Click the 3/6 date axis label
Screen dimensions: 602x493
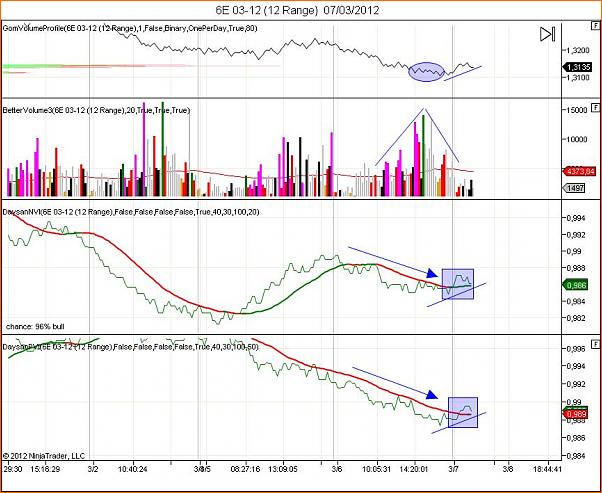click(x=337, y=469)
